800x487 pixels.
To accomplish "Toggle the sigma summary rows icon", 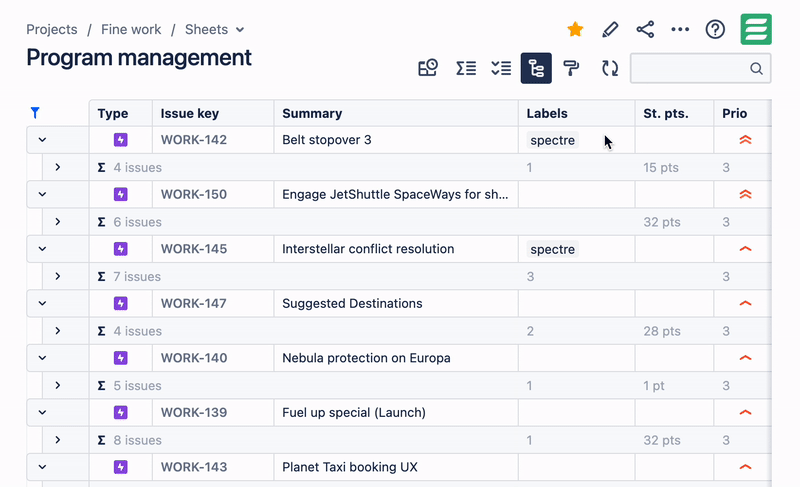I will (466, 68).
